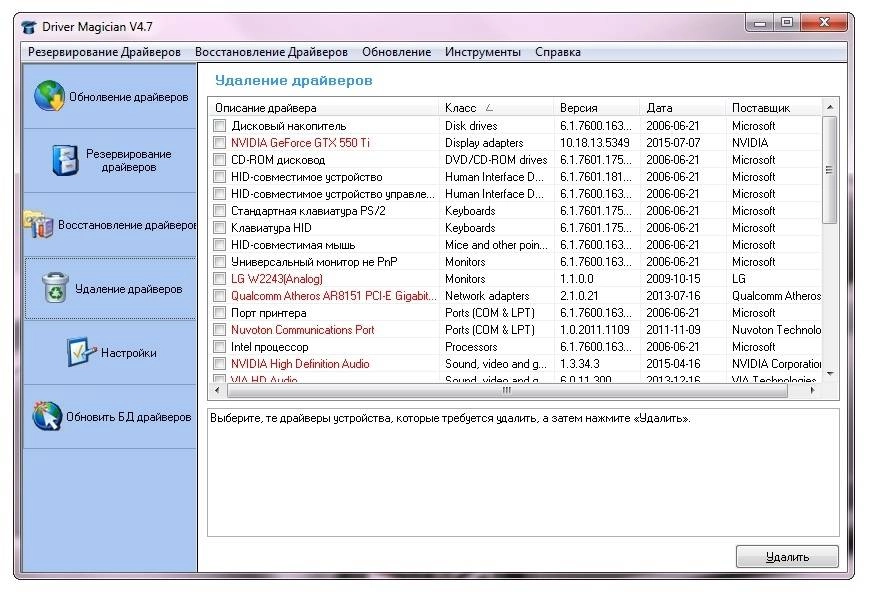Screen dimensions: 872x599
Task: Open Обновить БД драйверов section
Action: [x=110, y=417]
